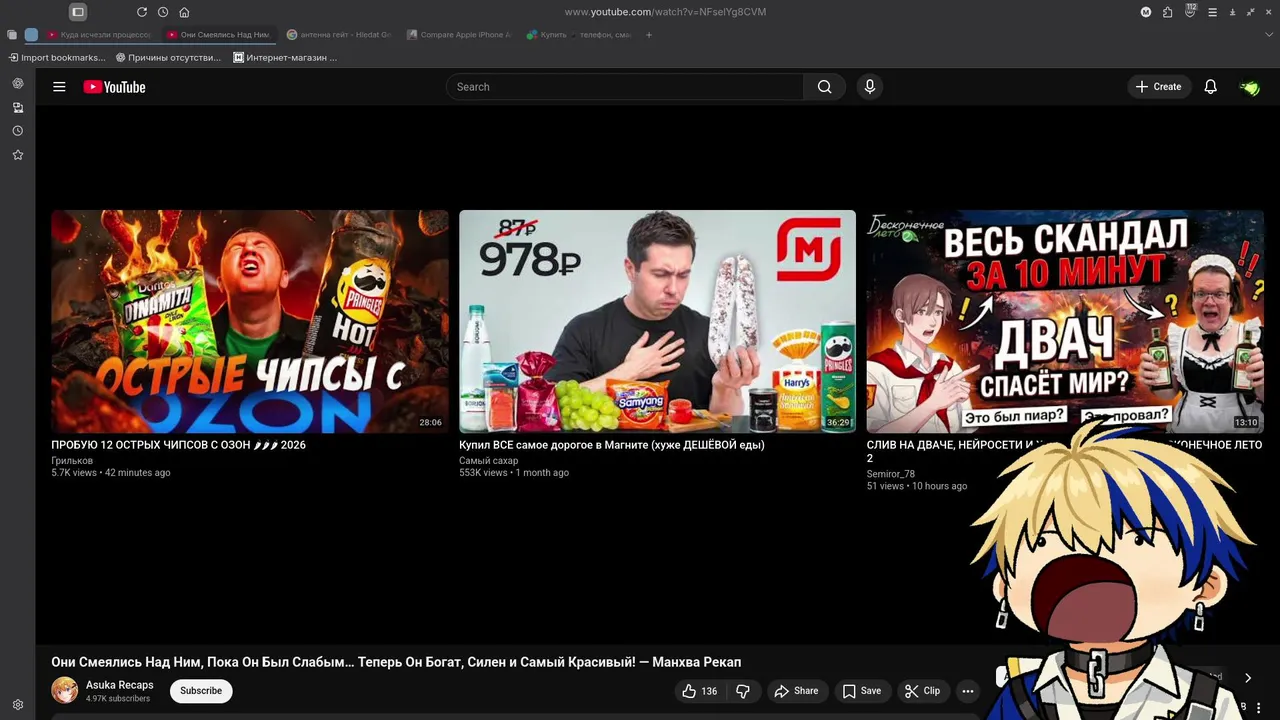Exit fullscreen with the inward arrows icon
The width and height of the screenshot is (1280, 720).
pos(1250,12)
